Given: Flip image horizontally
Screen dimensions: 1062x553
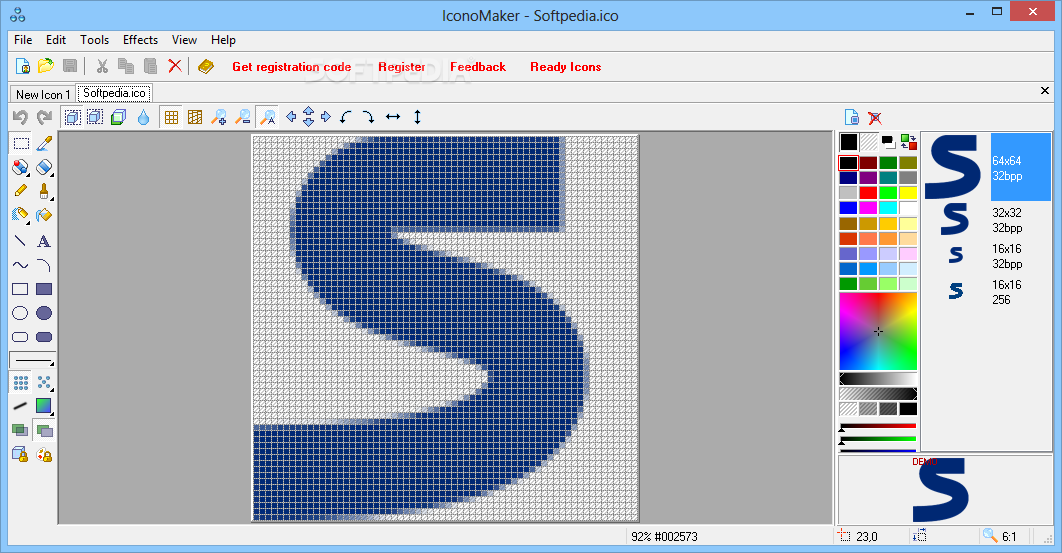Looking at the screenshot, I should point(393,117).
